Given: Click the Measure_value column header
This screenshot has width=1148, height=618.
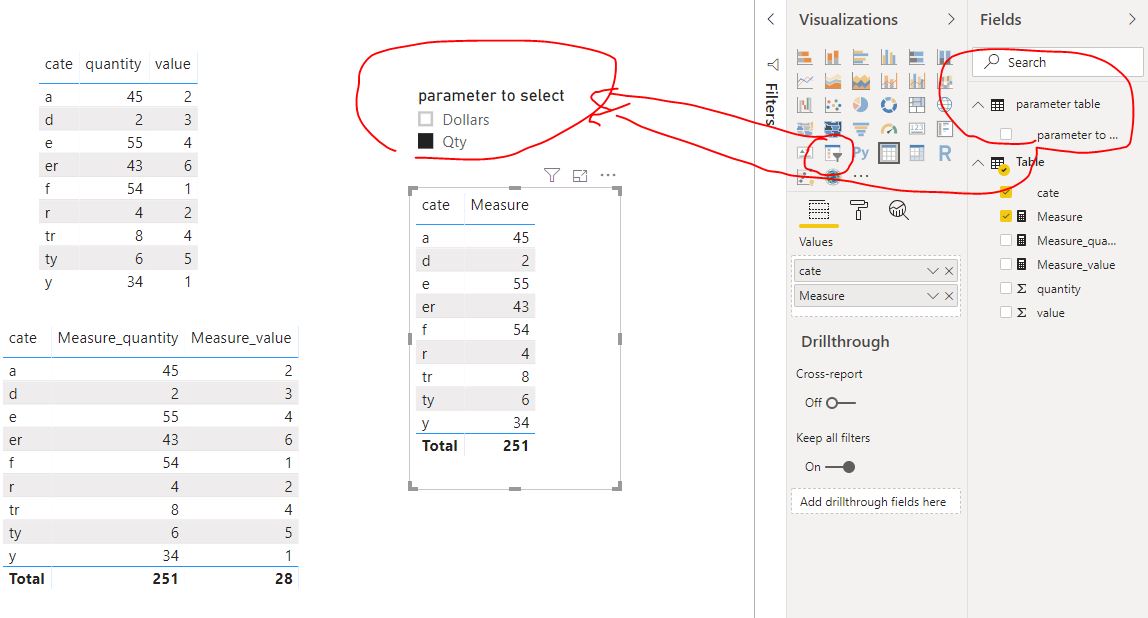Looking at the screenshot, I should tap(241, 338).
